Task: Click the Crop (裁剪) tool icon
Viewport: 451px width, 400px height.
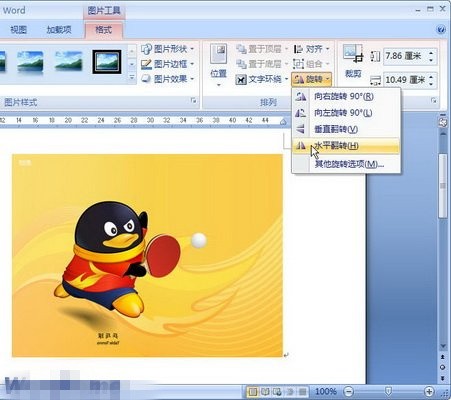Action: click(353, 61)
